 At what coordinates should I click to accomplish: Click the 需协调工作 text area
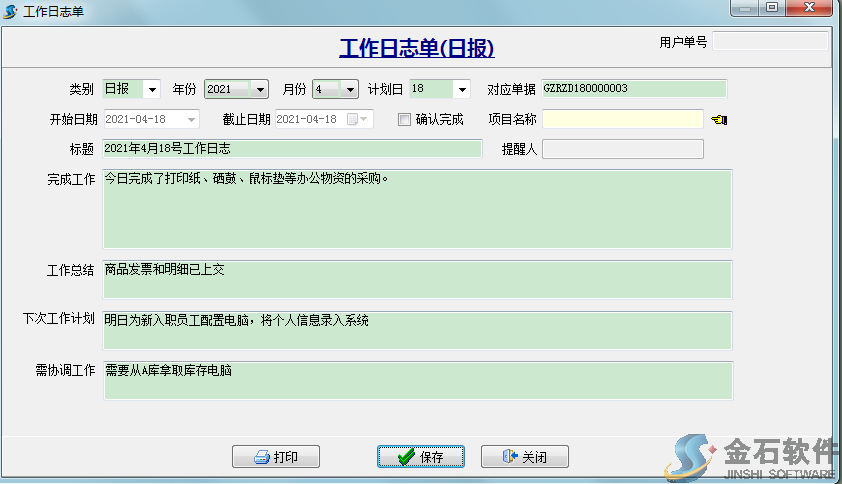tap(417, 380)
